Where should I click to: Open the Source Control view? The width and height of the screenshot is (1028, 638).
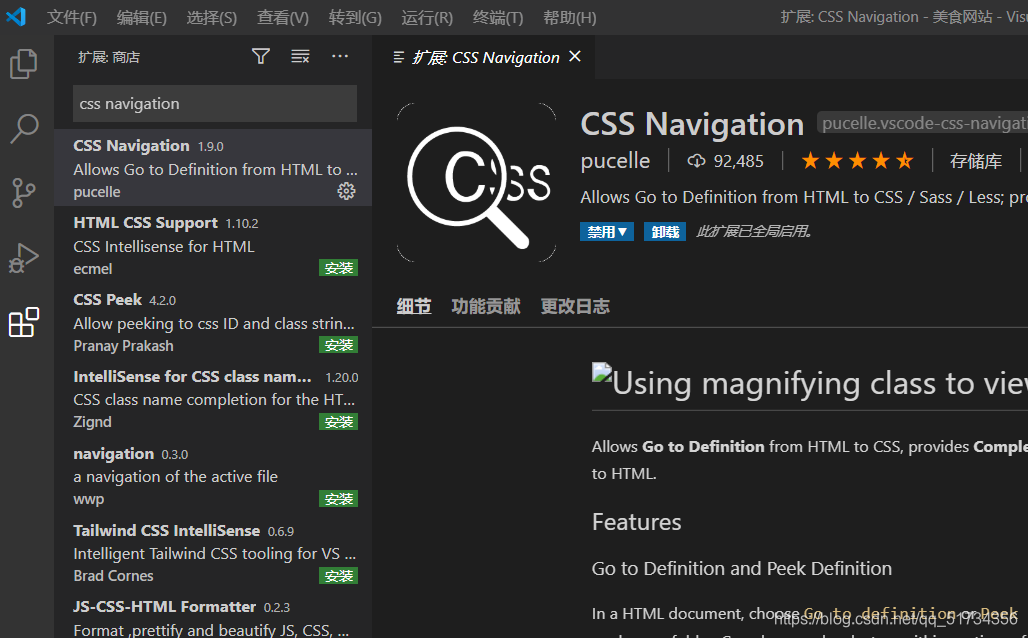tap(24, 193)
